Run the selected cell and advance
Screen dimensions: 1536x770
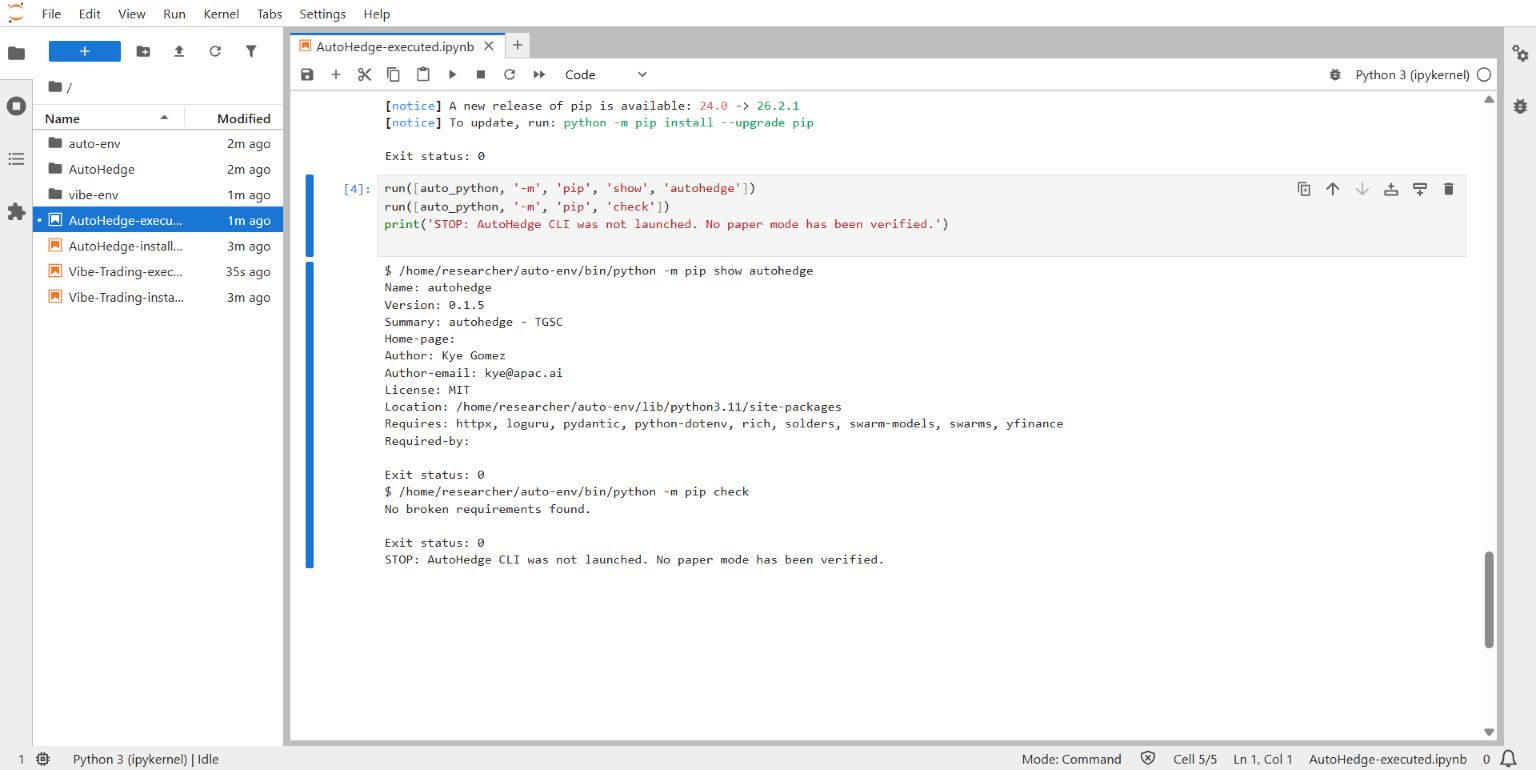click(452, 74)
